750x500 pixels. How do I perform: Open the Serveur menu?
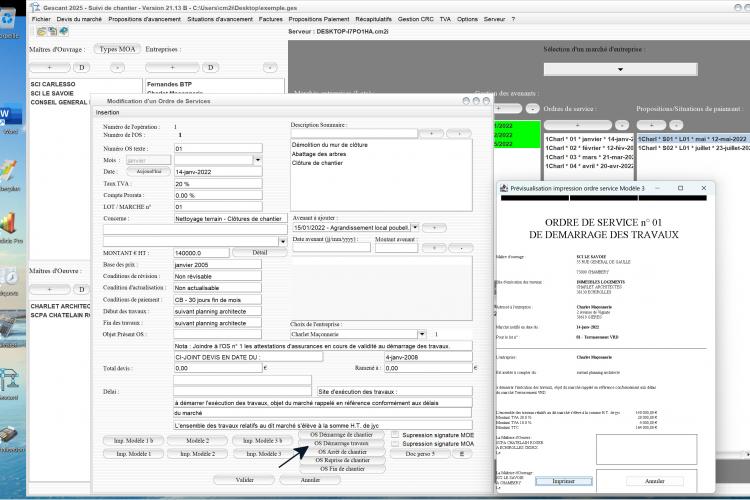494,19
